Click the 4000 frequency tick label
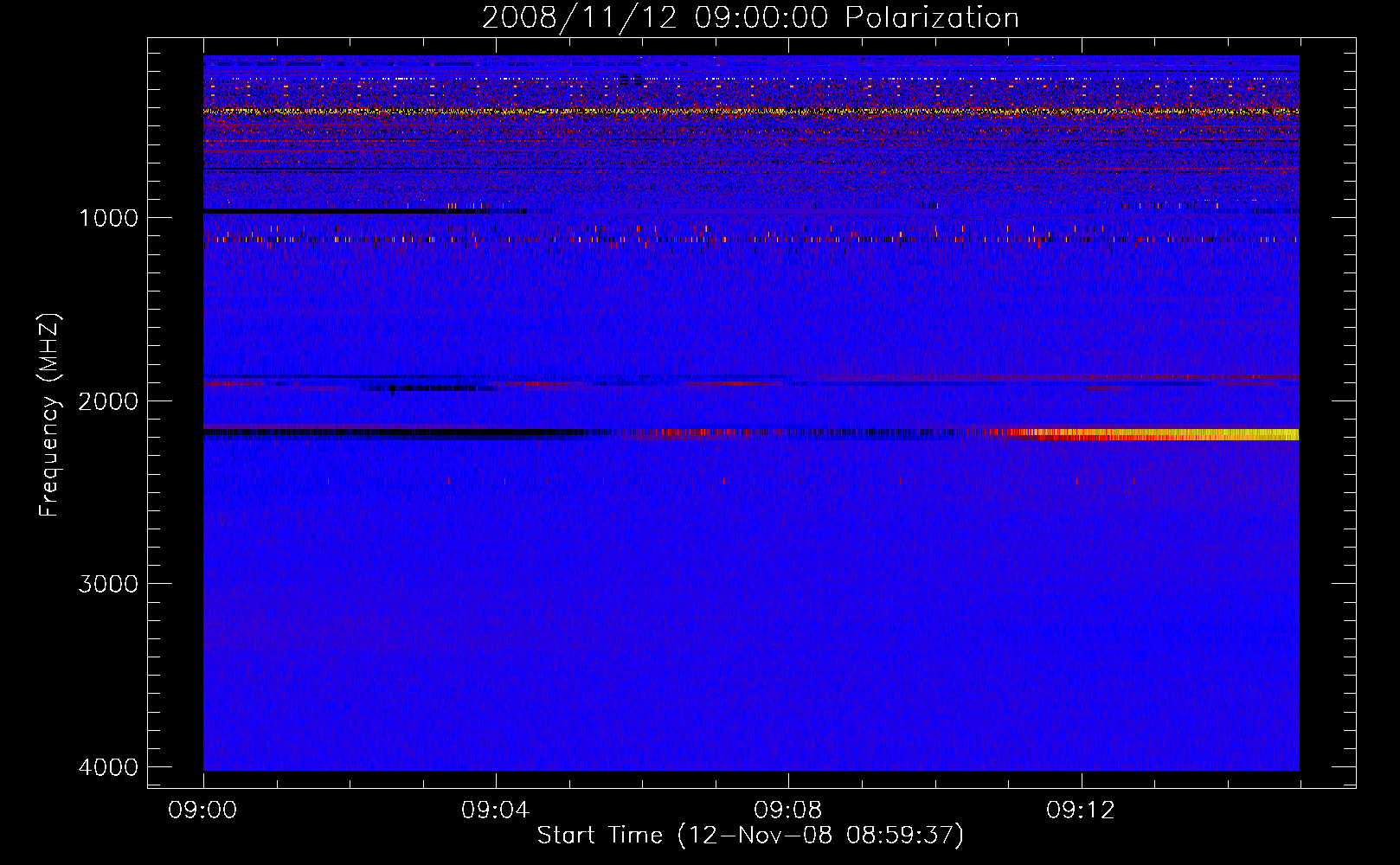Image resolution: width=1400 pixels, height=865 pixels. click(x=108, y=767)
